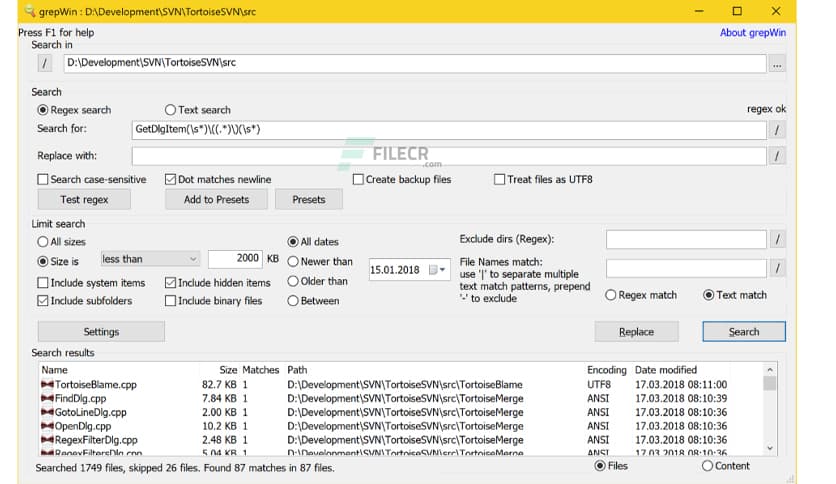Click slash button beside File Names match field
836x484 pixels.
pos(777,267)
